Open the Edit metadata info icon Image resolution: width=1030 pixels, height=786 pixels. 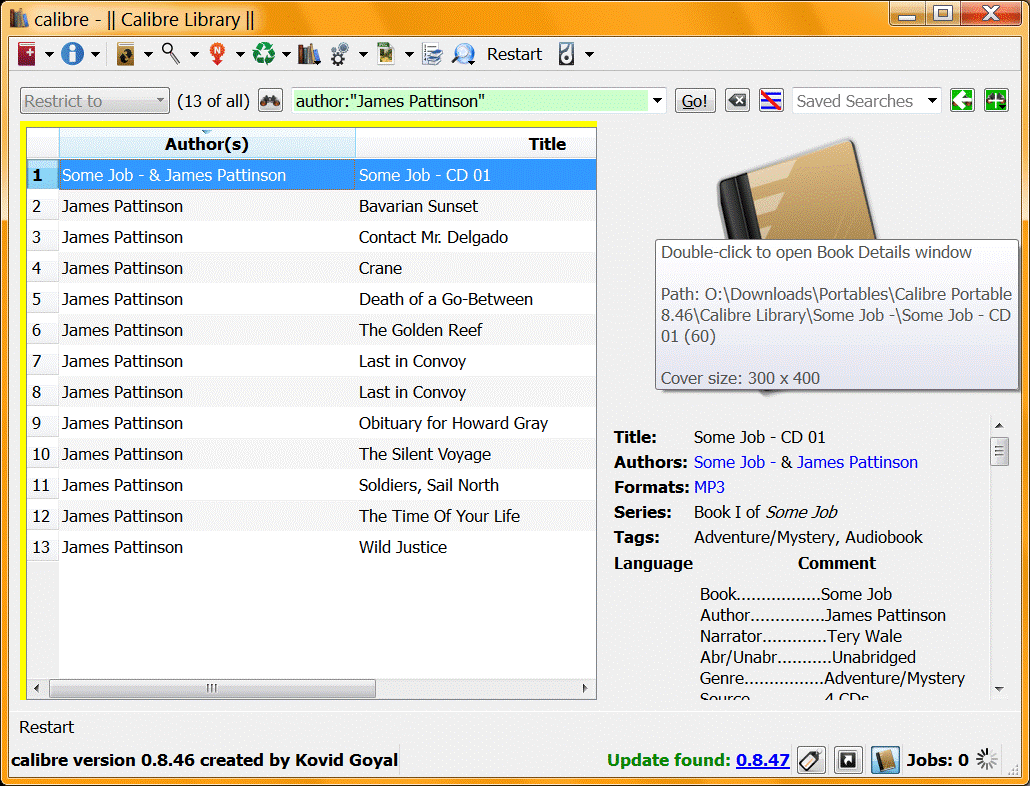click(72, 54)
